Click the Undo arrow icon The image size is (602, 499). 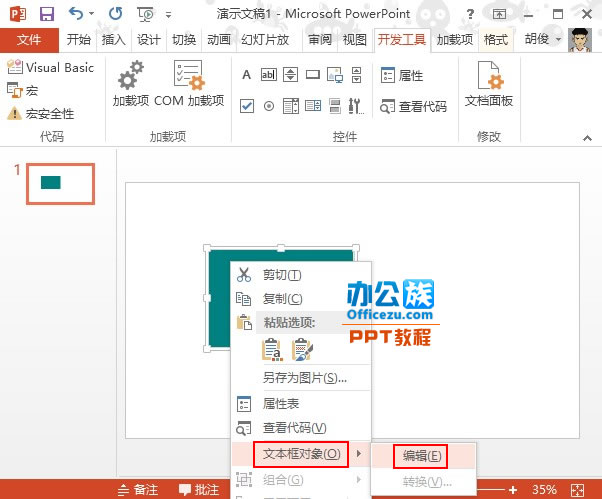coord(76,14)
